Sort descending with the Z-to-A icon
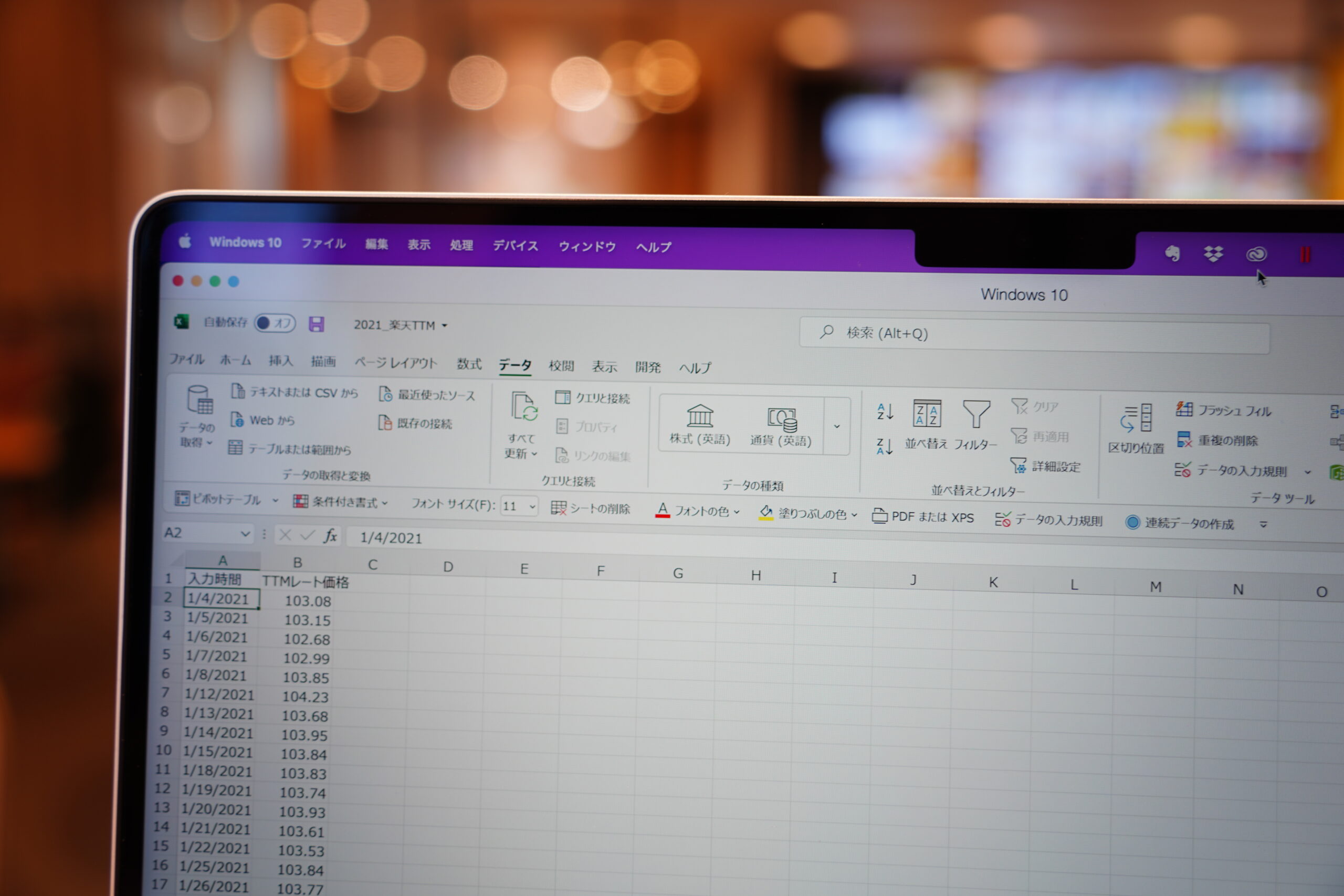This screenshot has height=896, width=1344. [x=884, y=446]
